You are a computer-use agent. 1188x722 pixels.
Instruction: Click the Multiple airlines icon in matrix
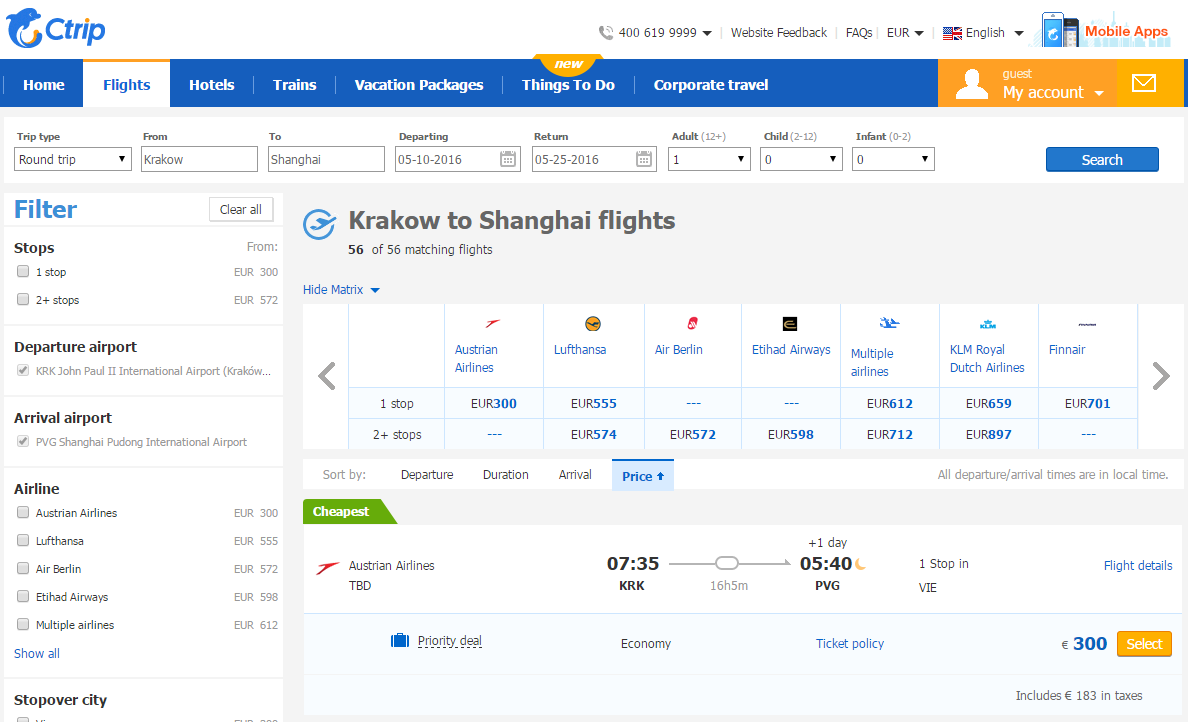[889, 323]
